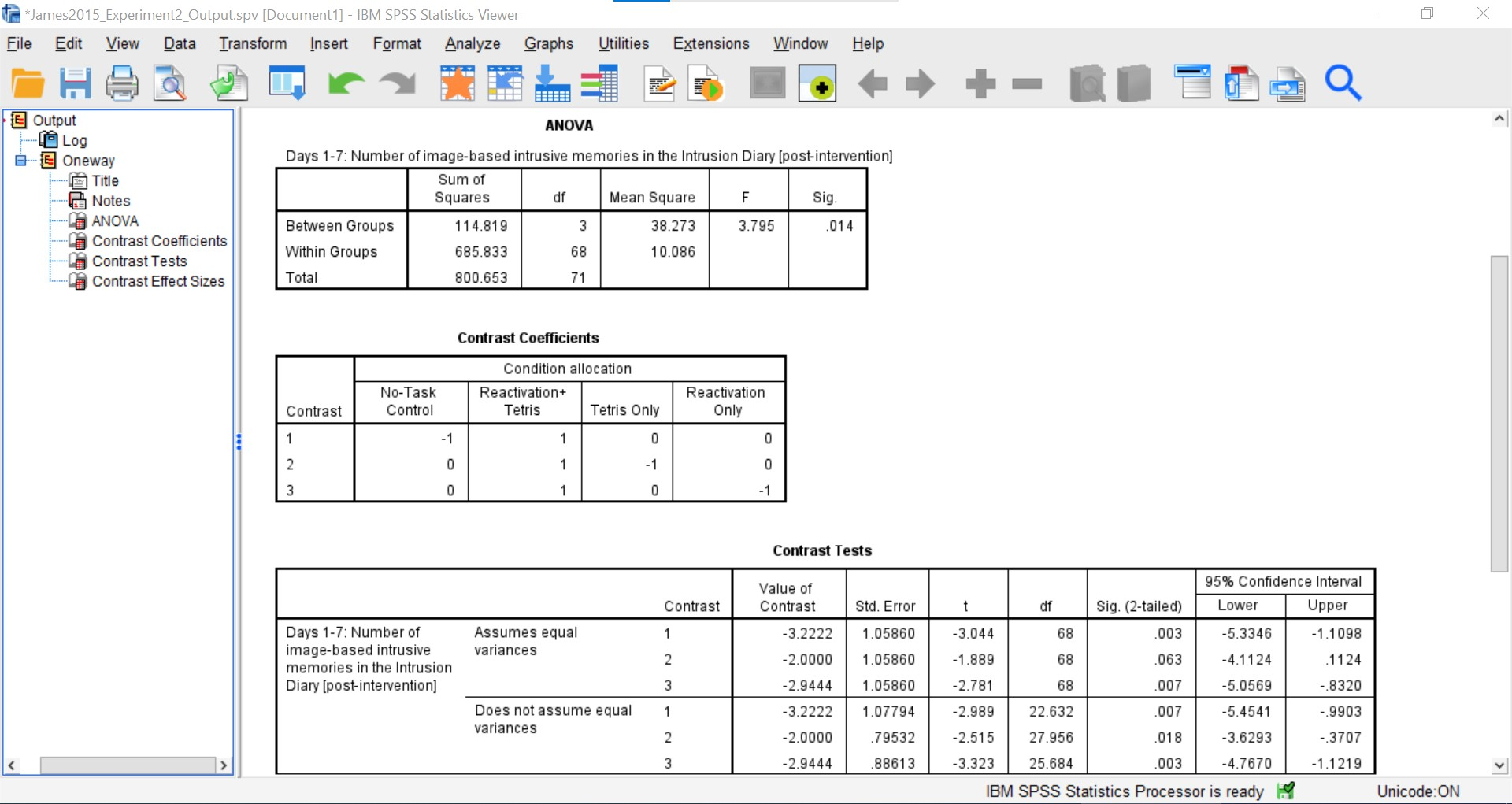
Task: Click the Hide items closed book icon
Action: 1134,83
